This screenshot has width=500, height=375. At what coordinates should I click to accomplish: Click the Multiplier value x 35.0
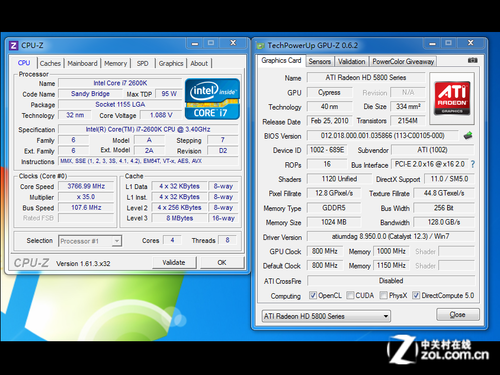[x=86, y=197]
